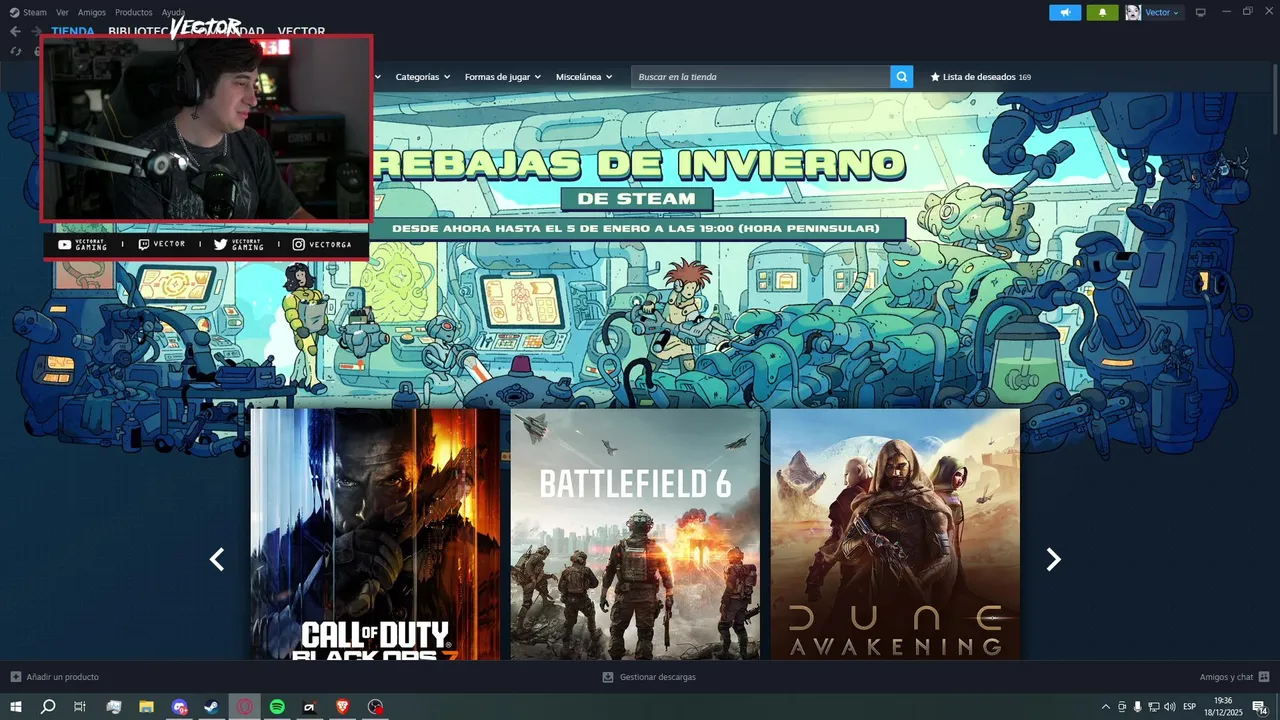Click the Rebajas de Invierno banner title
This screenshot has height=720, width=1280.
click(638, 163)
